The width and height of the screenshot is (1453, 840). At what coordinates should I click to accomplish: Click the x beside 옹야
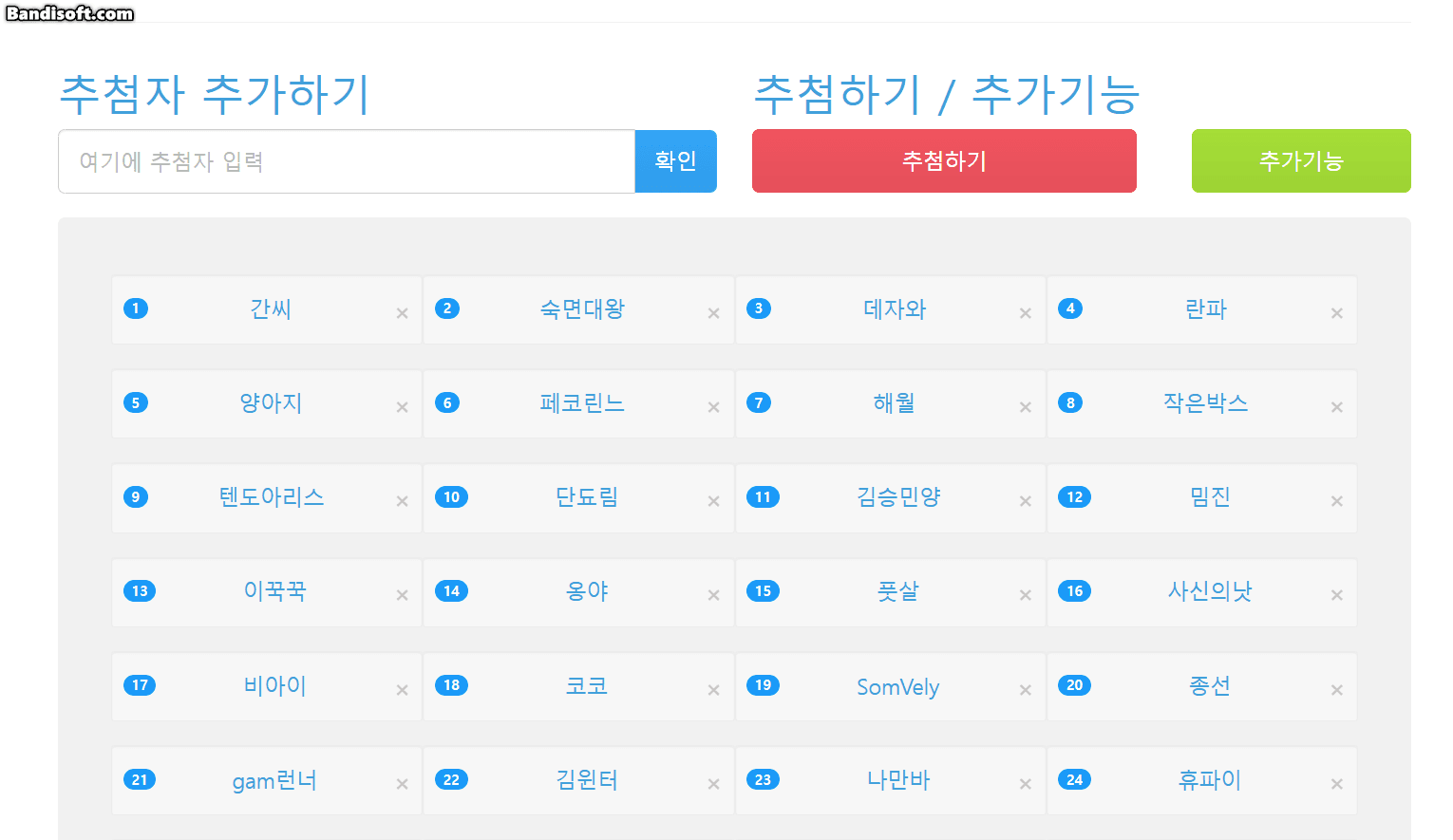713,595
